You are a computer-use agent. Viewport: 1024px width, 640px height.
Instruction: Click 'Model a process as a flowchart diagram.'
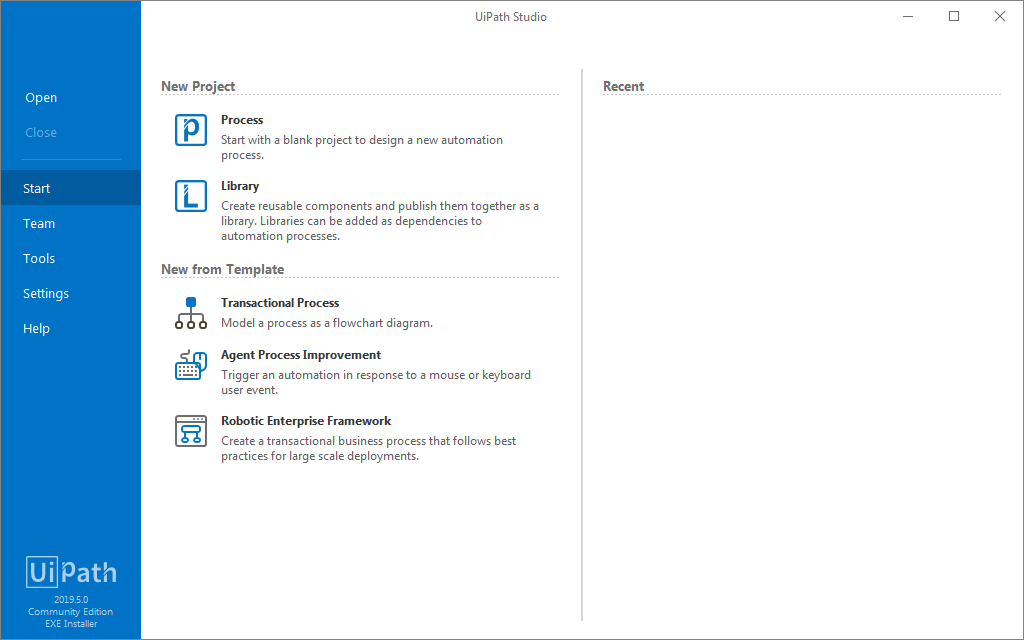327,323
